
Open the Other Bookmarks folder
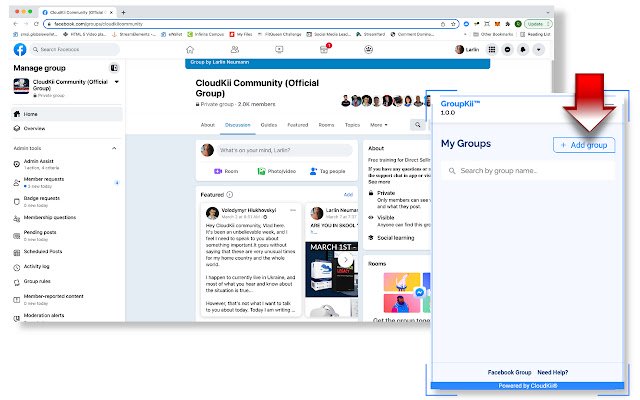point(493,34)
